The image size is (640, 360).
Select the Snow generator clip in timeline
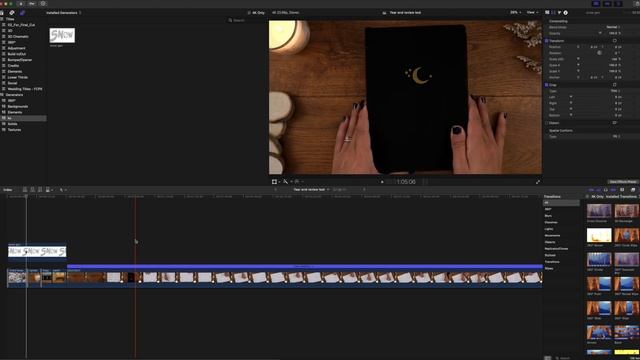pyautogui.click(x=37, y=251)
